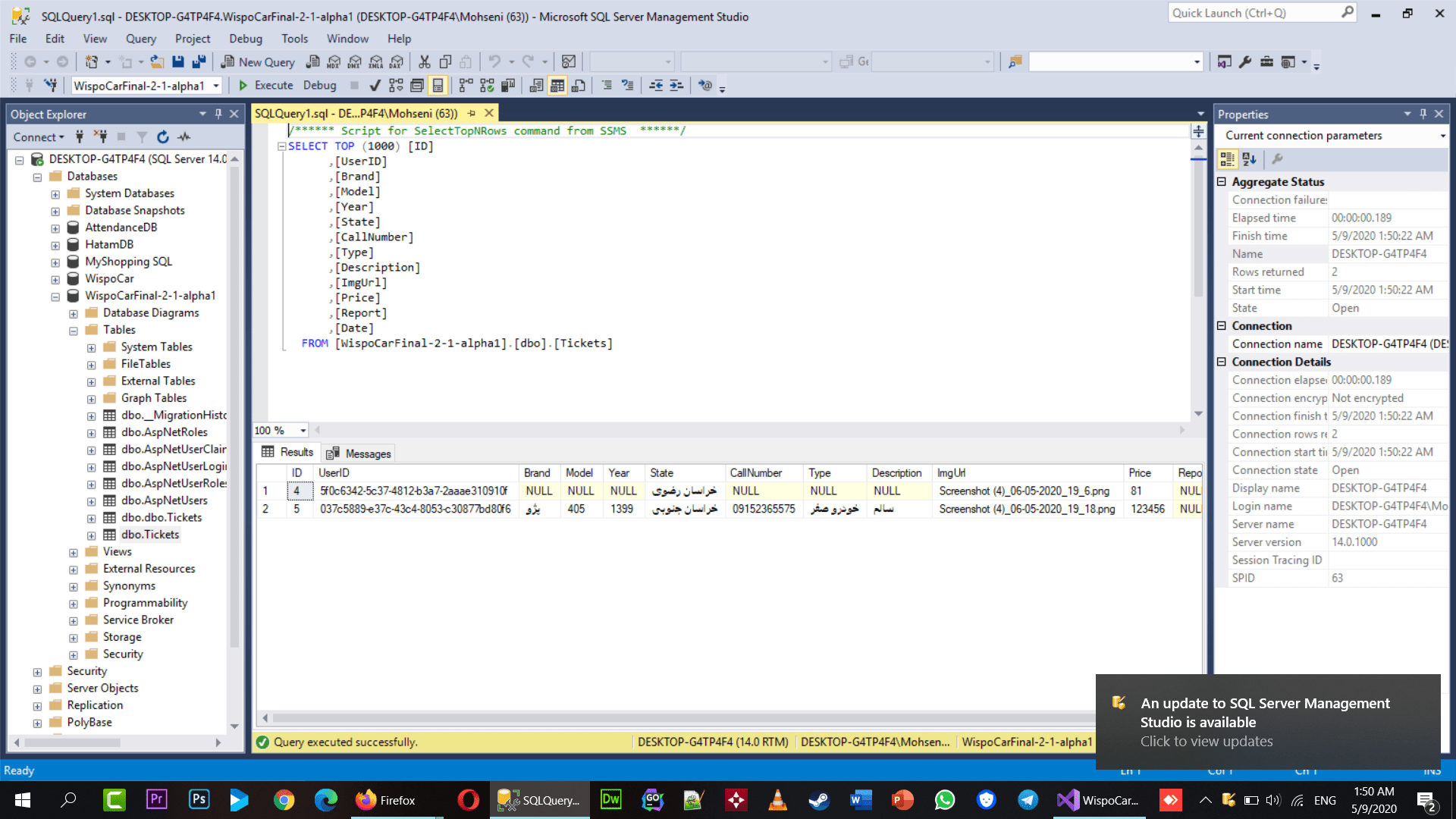Click the New Query toolbar button
Screen dimensions: 1456x819
258,62
